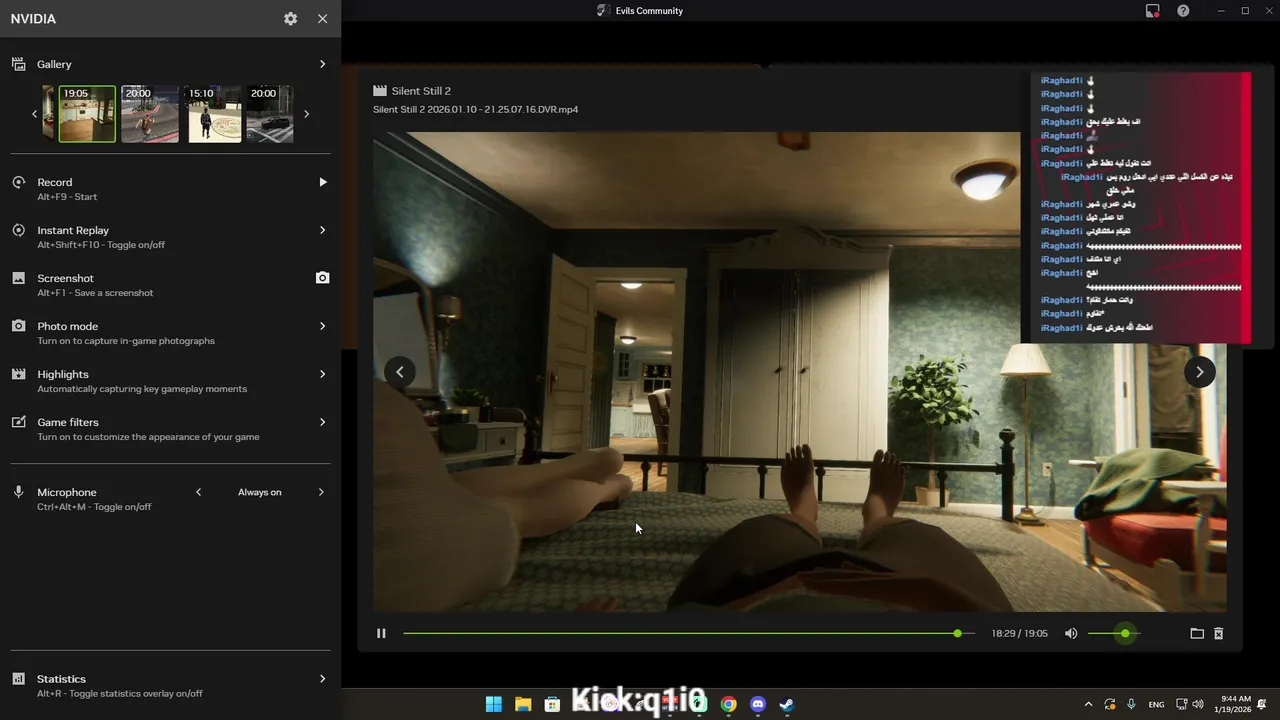This screenshot has width=1280, height=720.
Task: Click the Silent Still 2 video title
Action: coord(421,91)
